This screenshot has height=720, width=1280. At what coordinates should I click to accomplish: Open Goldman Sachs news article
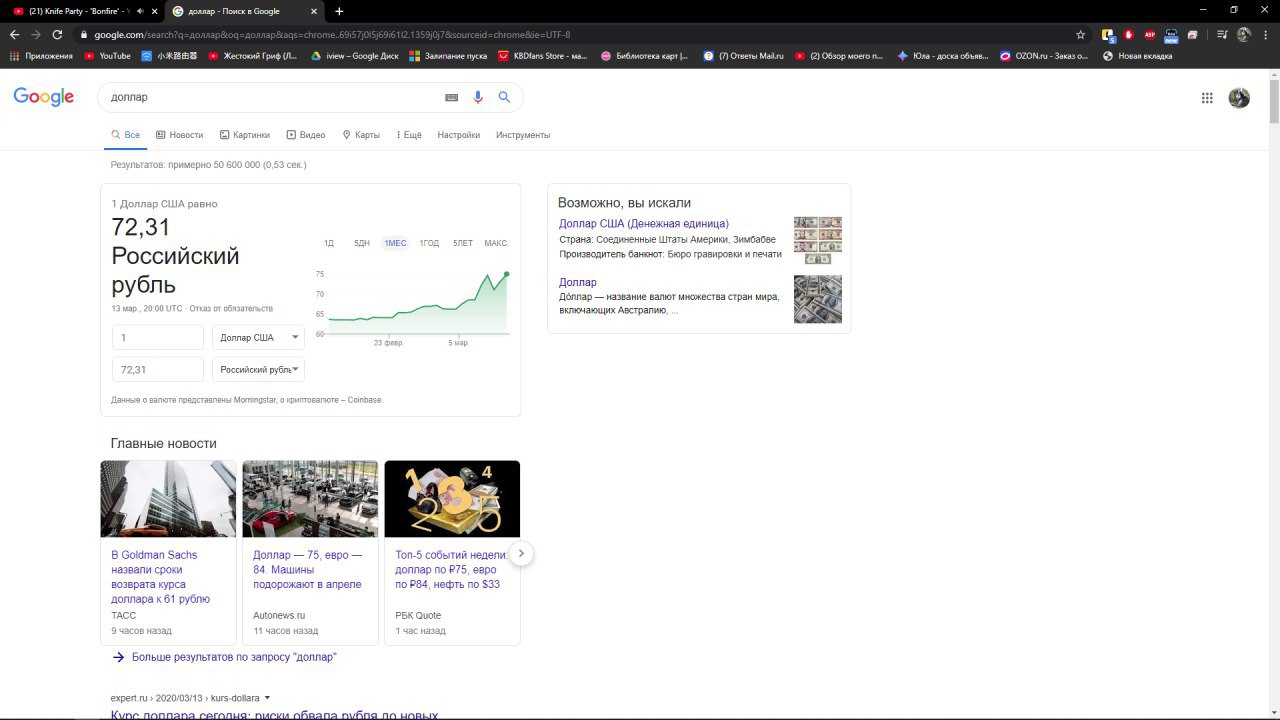[x=161, y=577]
